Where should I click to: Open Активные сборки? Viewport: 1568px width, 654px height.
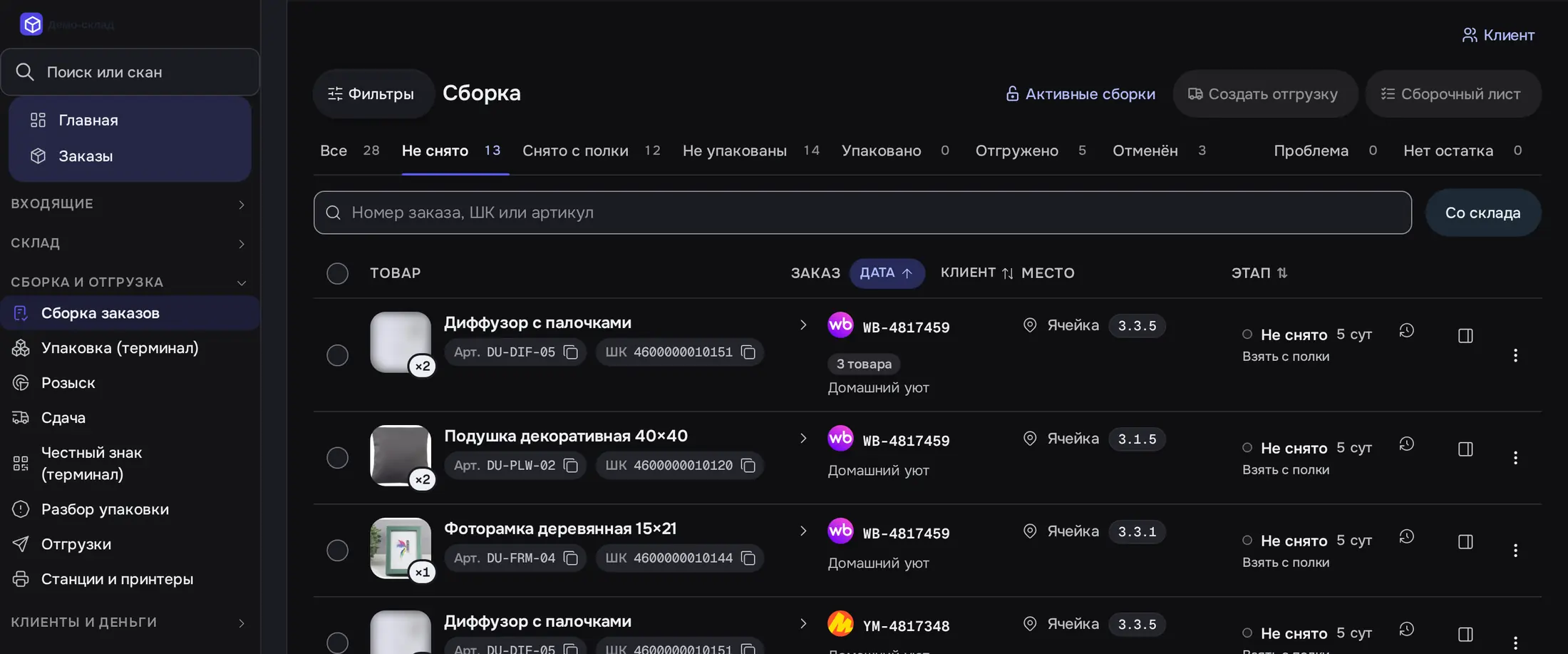[x=1080, y=93]
